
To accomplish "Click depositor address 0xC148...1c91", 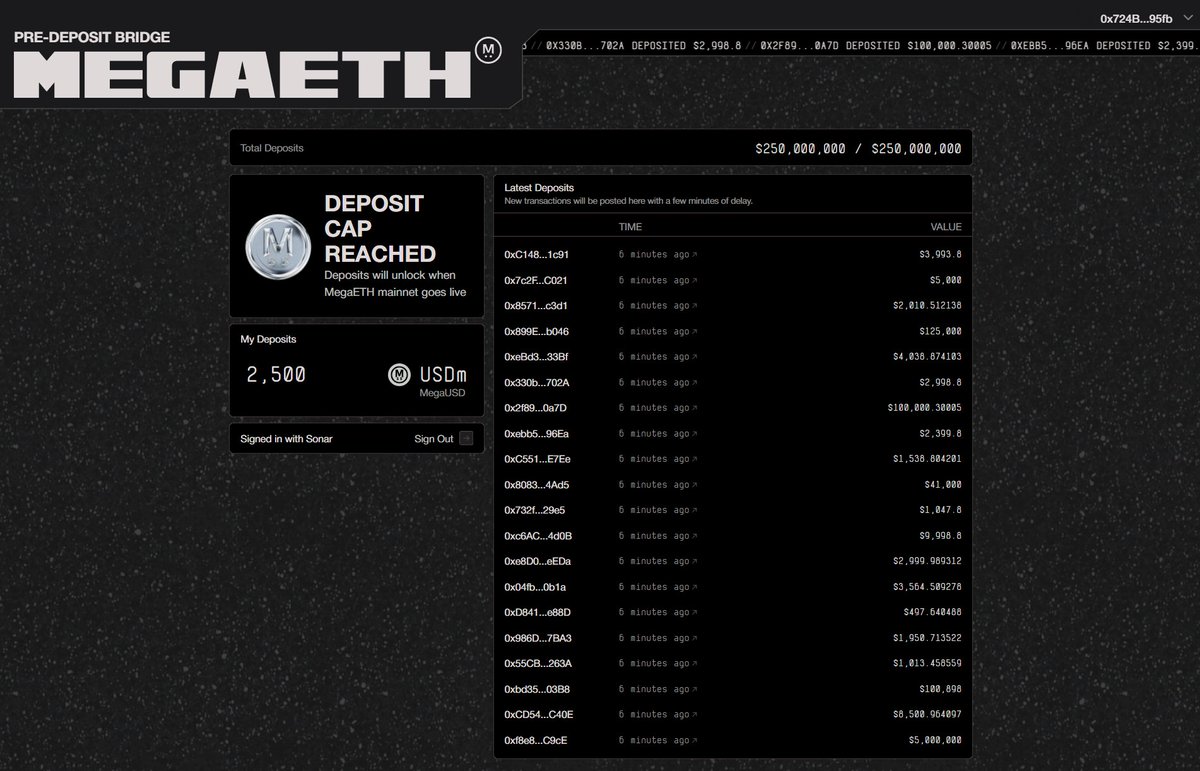I will (x=537, y=254).
